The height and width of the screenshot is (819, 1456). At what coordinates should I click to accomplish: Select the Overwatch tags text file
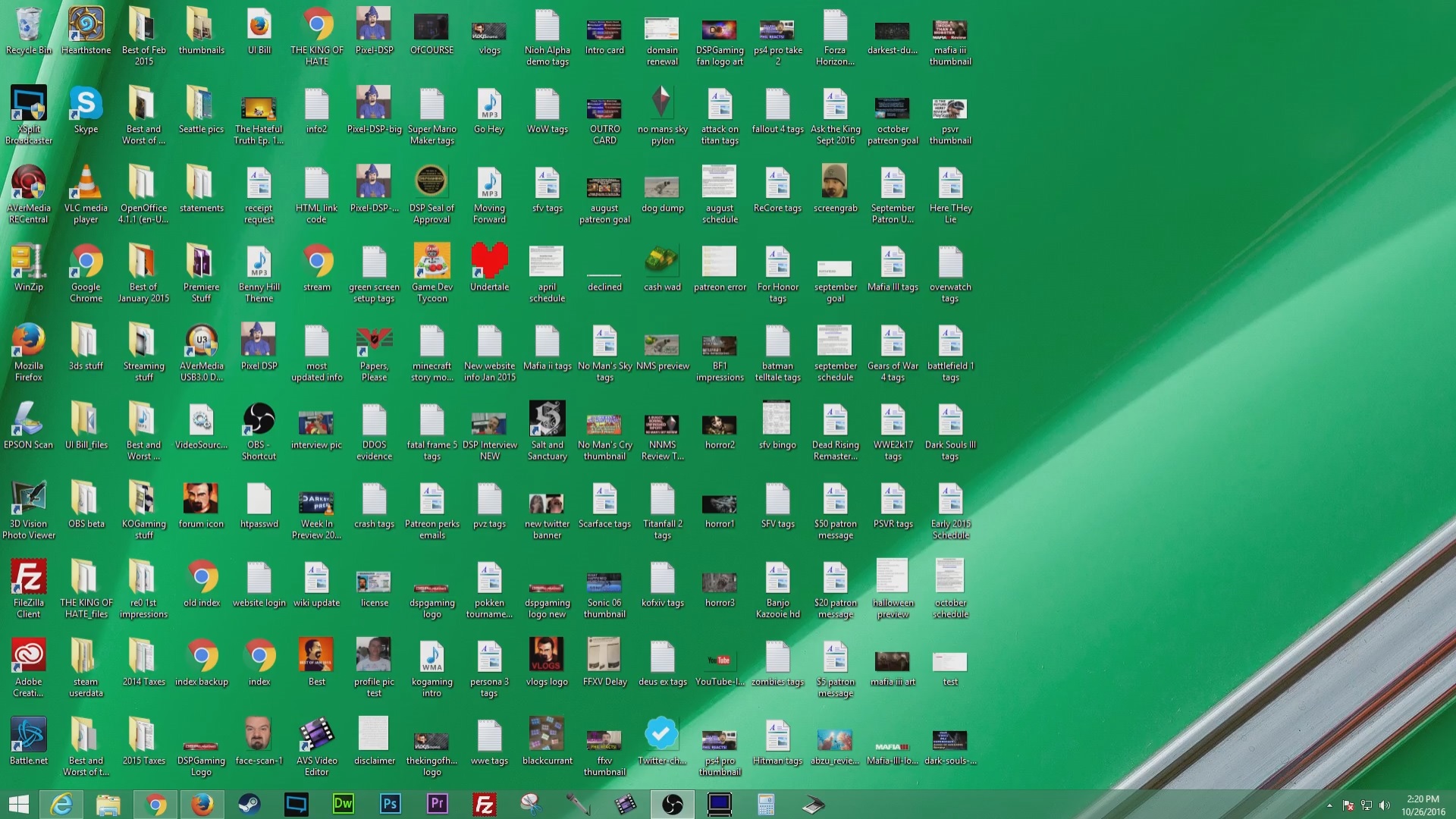coord(950,273)
